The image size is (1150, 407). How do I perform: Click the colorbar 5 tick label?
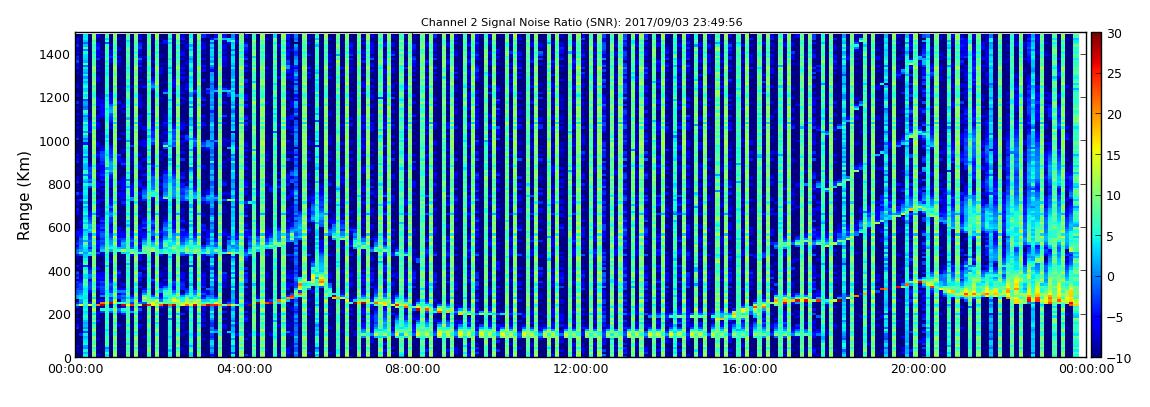pos(1110,236)
